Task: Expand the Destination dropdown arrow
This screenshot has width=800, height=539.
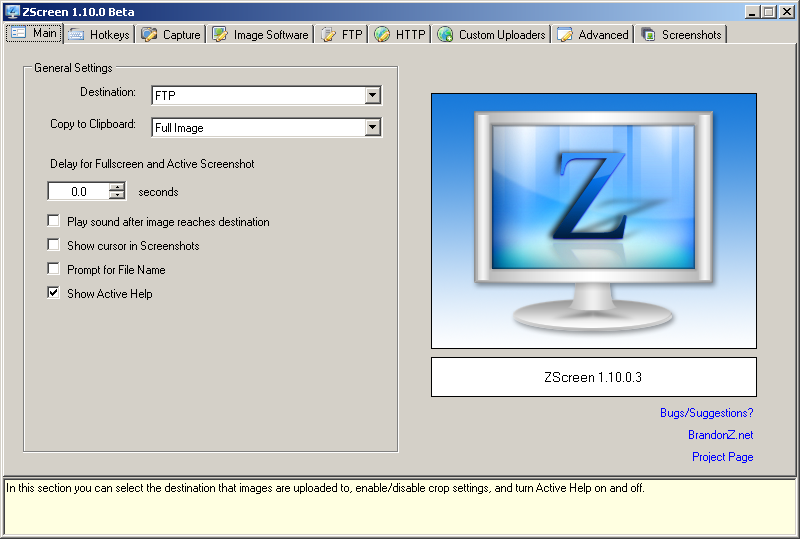Action: (373, 95)
